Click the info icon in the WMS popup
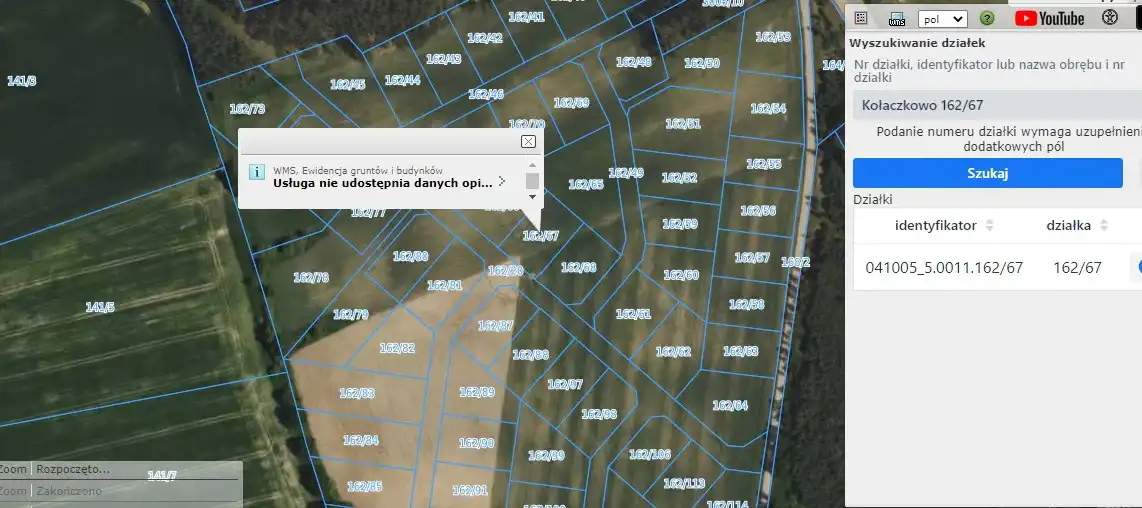This screenshot has height=508, width=1142. tap(256, 172)
